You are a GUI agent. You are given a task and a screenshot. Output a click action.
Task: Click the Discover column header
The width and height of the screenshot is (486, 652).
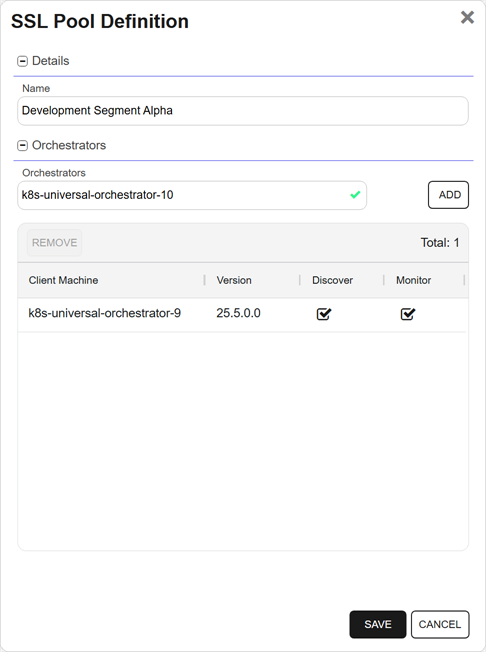332,280
